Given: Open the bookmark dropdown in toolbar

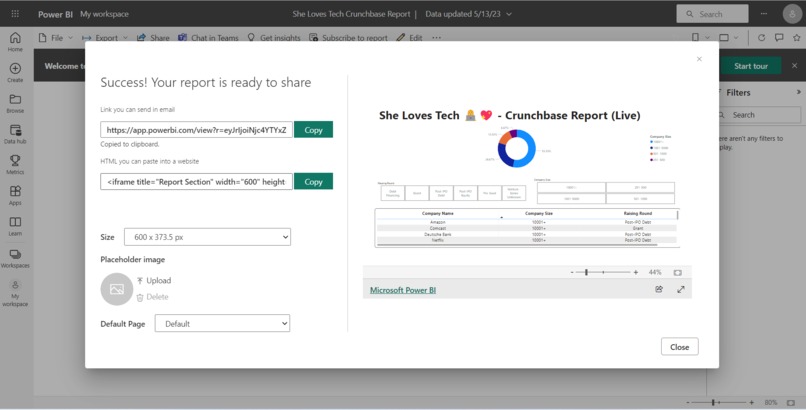Looking at the screenshot, I should [x=700, y=38].
